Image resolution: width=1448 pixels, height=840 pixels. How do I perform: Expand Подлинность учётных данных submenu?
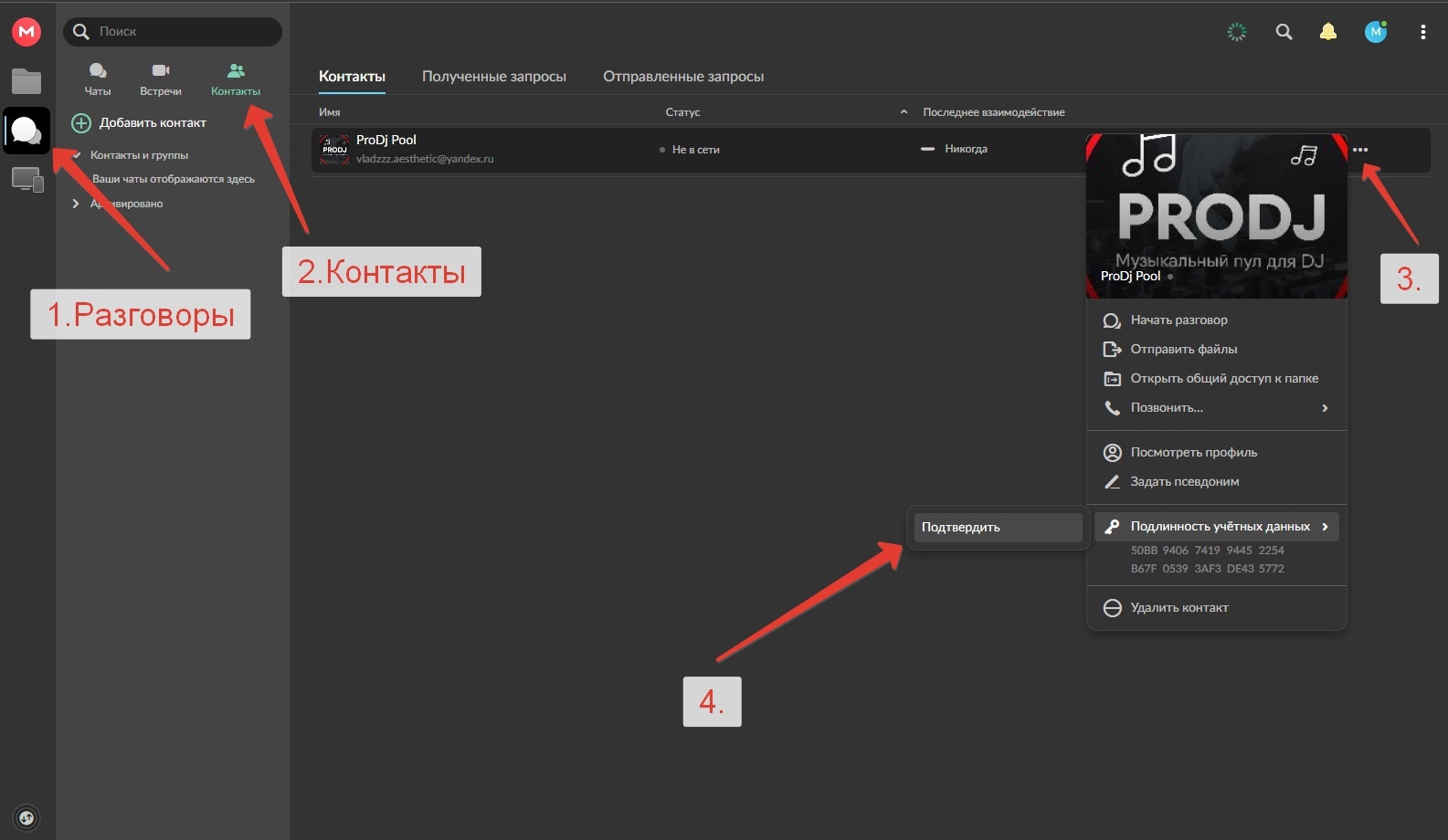coord(1216,527)
